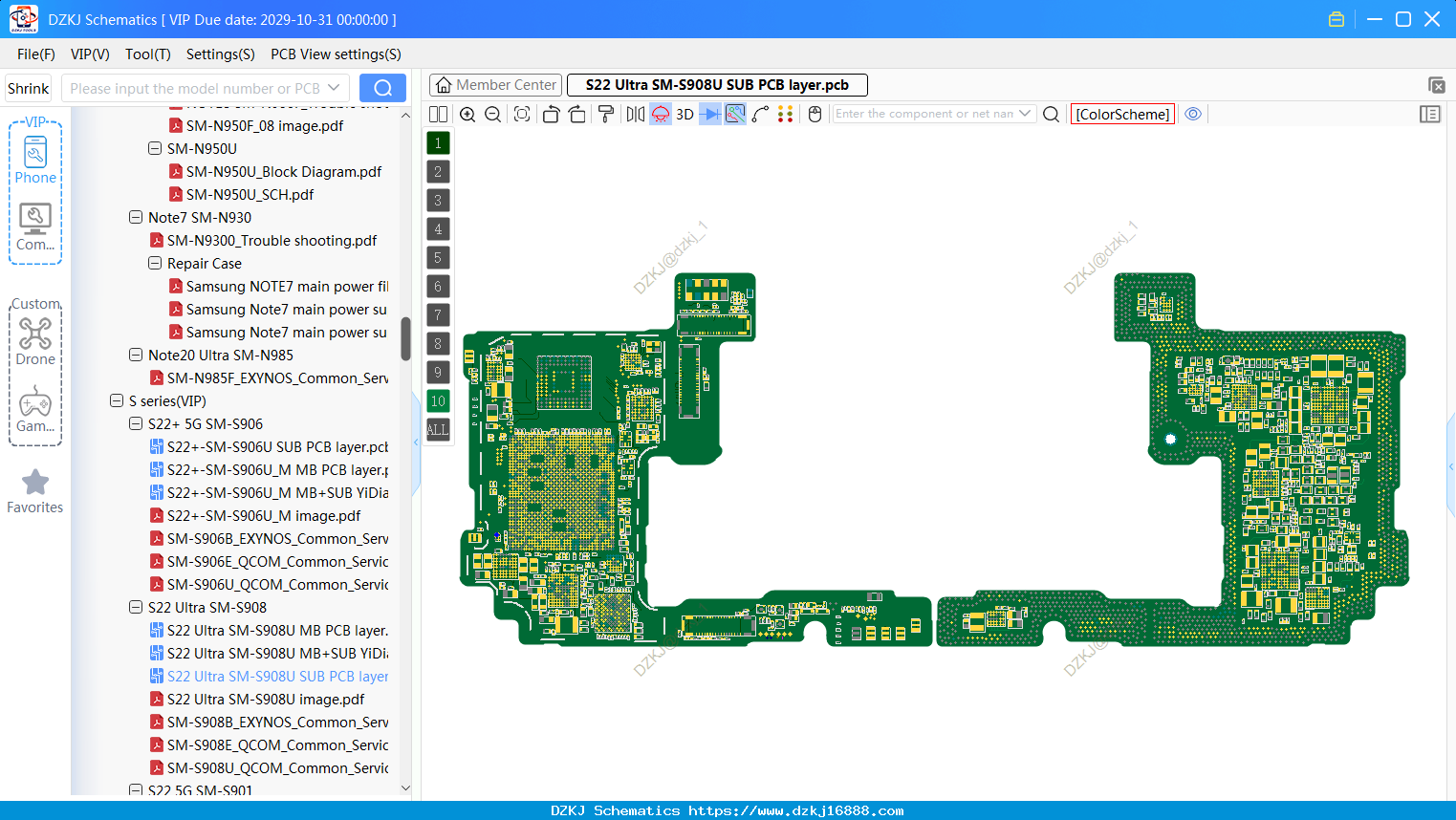This screenshot has width=1456, height=820.
Task: Show PCB layer 10
Action: (x=438, y=401)
